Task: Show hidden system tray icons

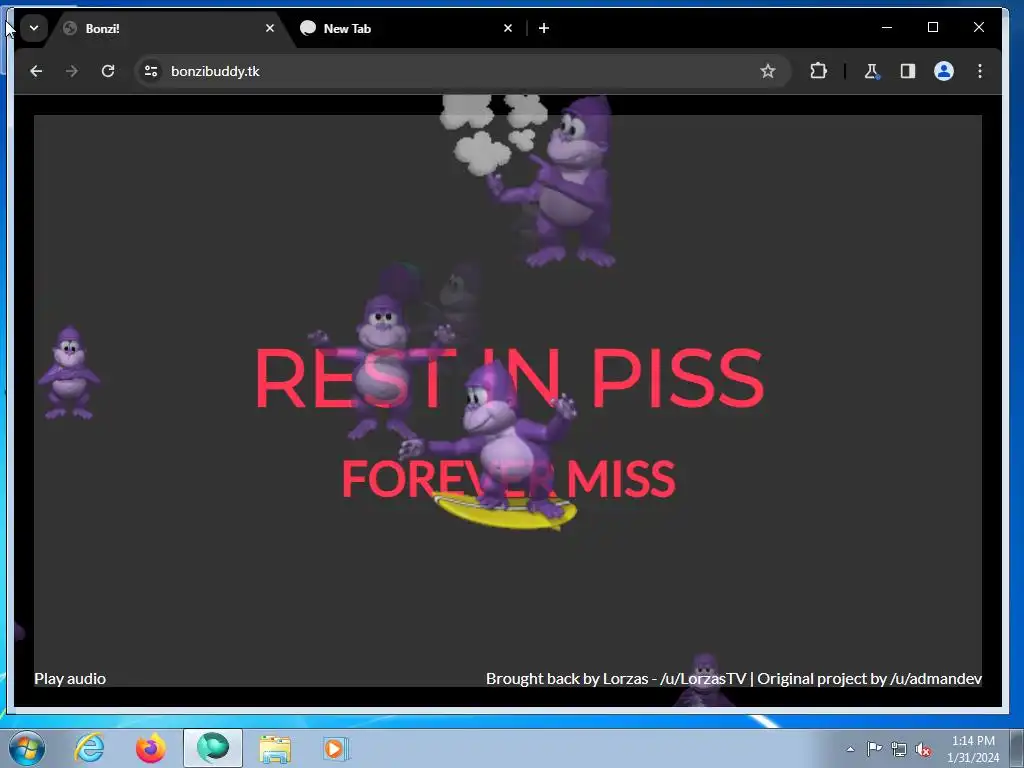Action: tap(850, 749)
